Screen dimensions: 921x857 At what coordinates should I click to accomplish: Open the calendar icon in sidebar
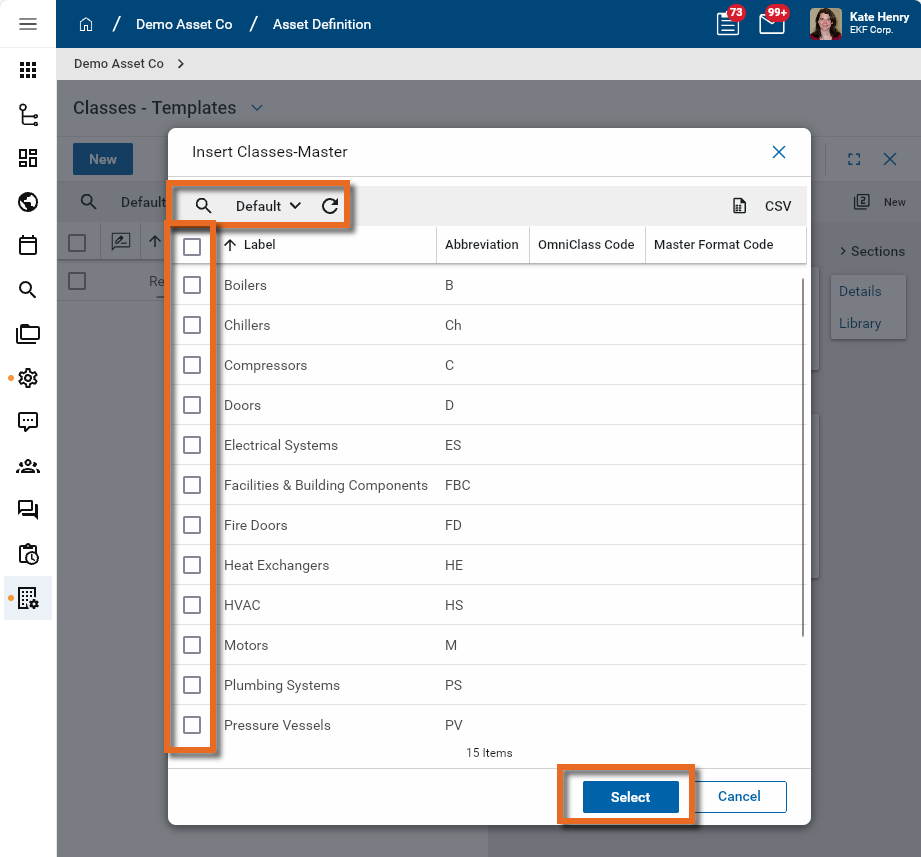coord(28,245)
